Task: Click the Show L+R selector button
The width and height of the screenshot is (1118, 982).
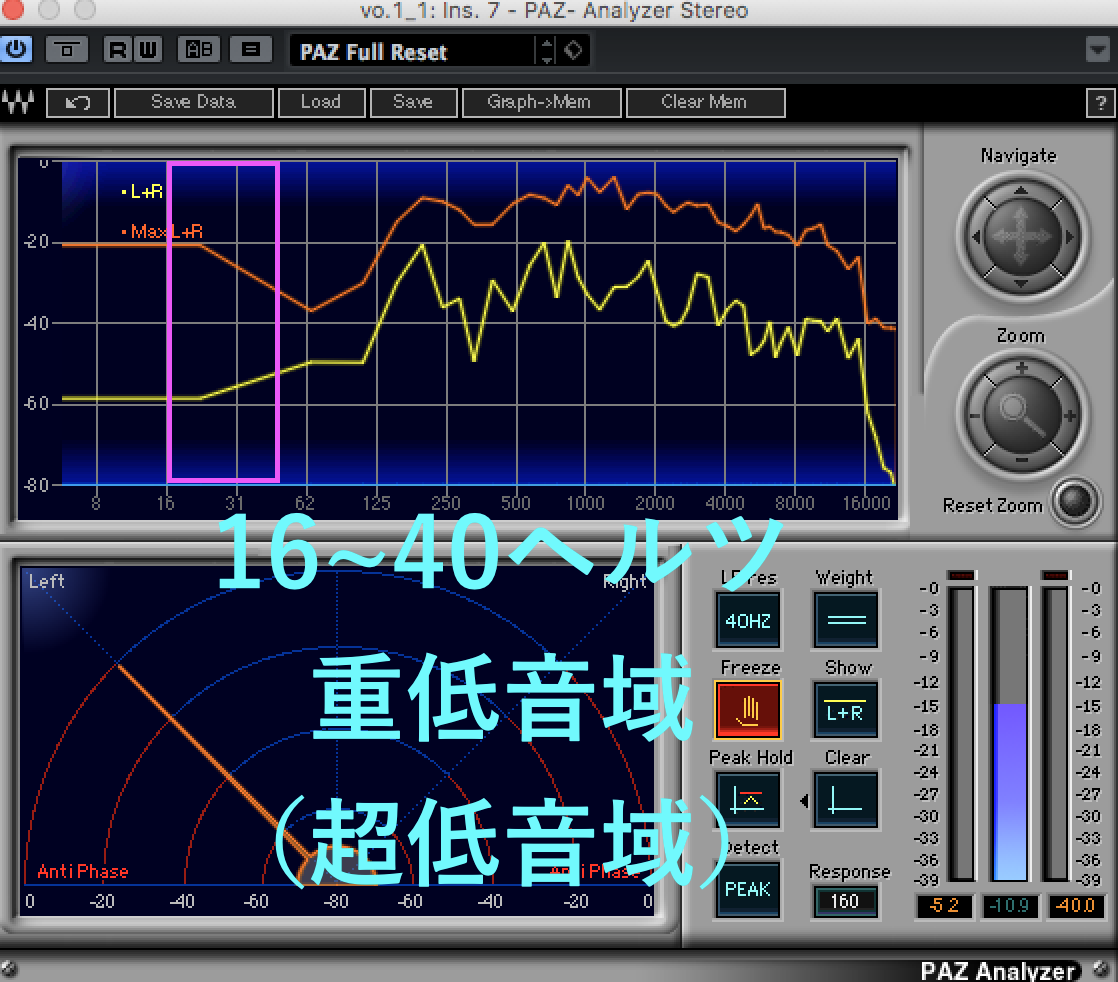Action: click(x=846, y=710)
